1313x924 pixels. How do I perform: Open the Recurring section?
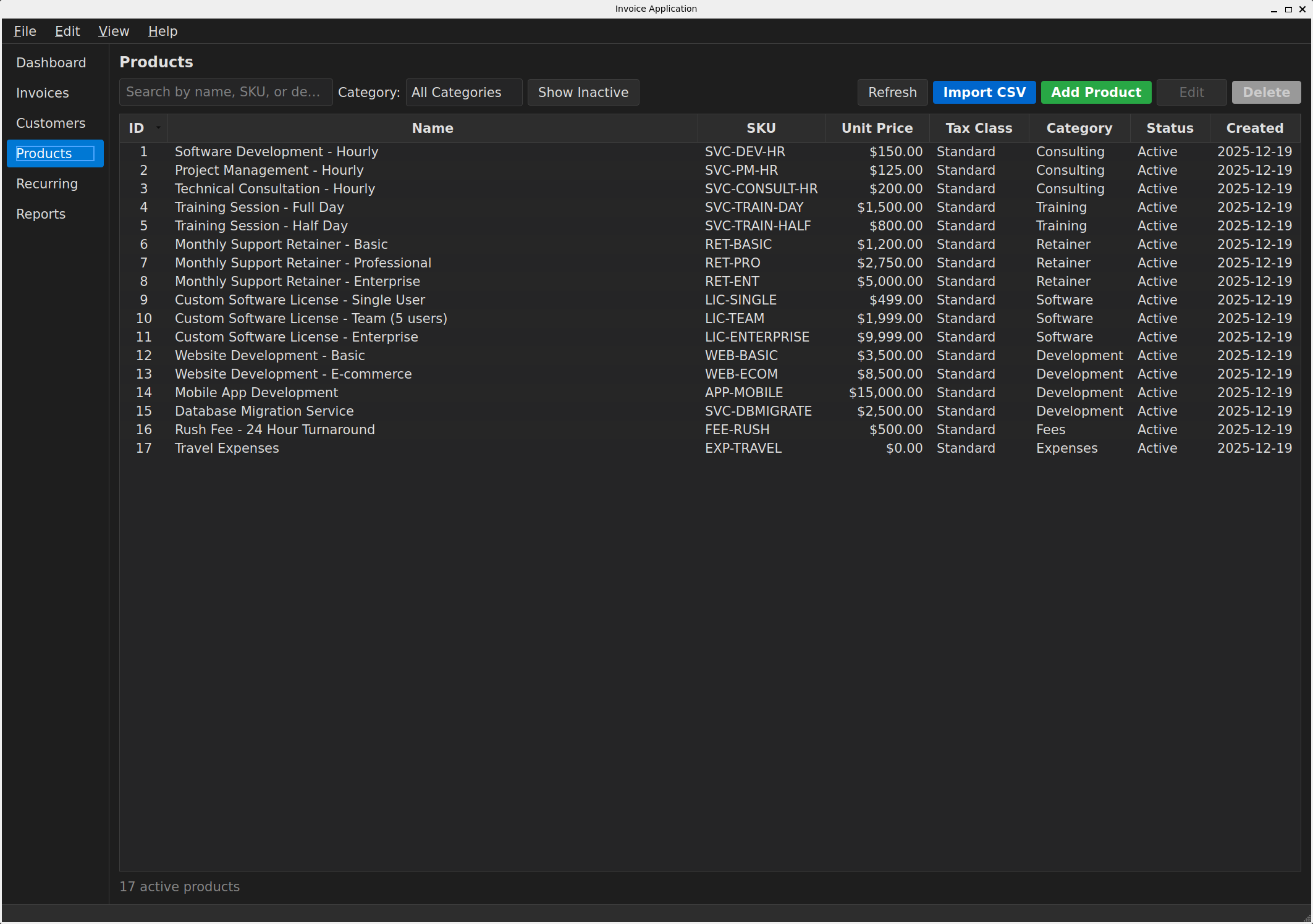(47, 183)
